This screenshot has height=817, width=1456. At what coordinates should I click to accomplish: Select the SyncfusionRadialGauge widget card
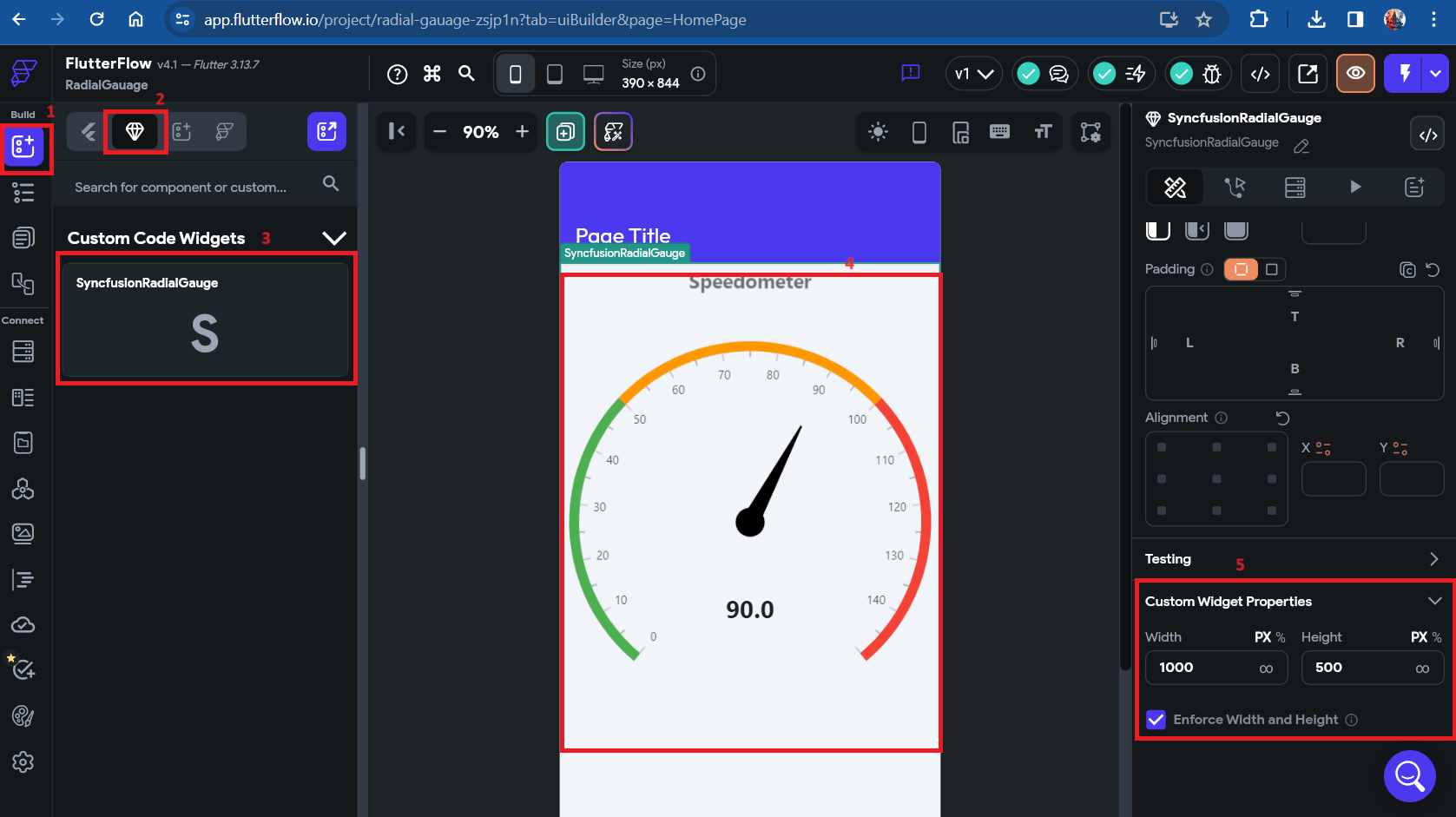coord(205,320)
